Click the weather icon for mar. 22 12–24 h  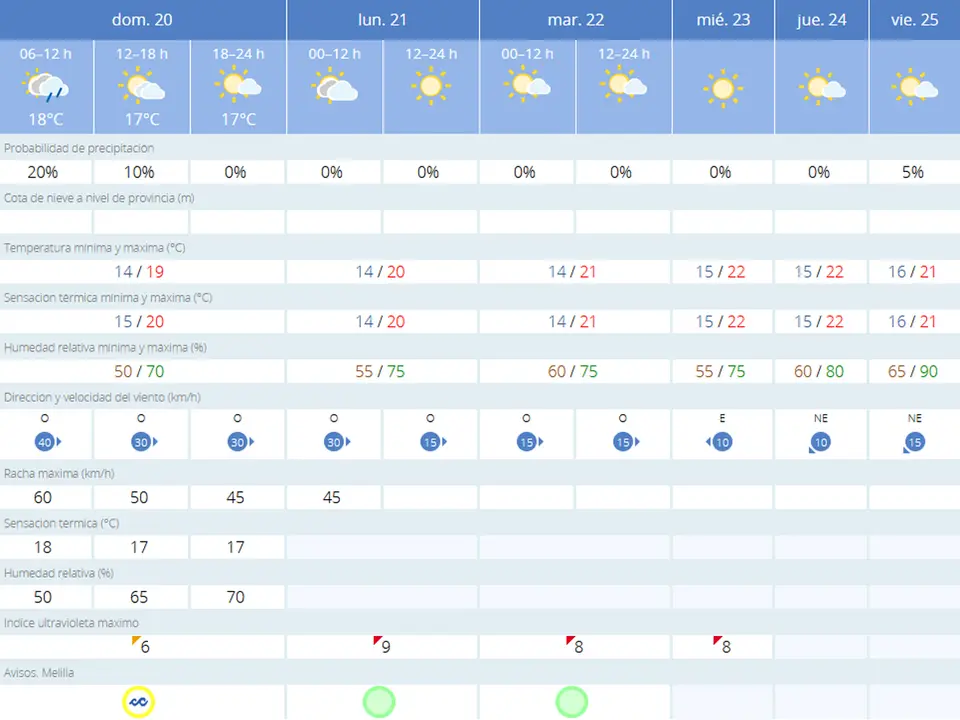click(x=623, y=84)
